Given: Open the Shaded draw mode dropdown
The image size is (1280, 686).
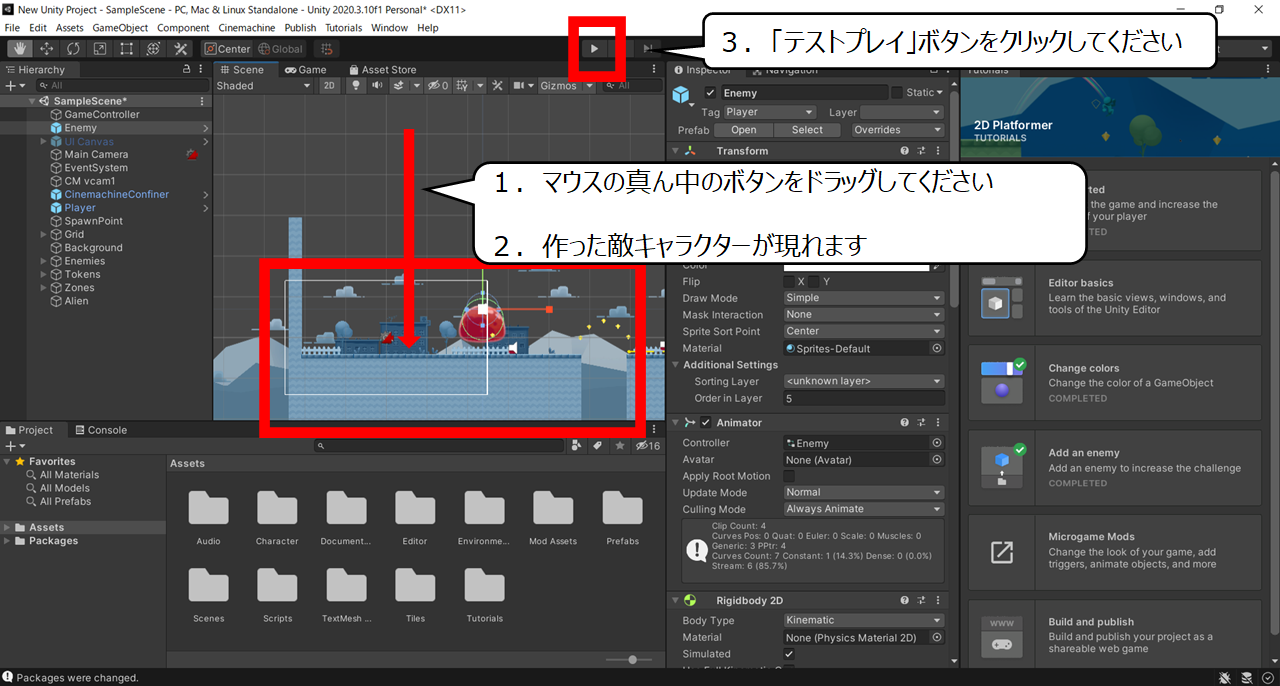Looking at the screenshot, I should click(264, 86).
